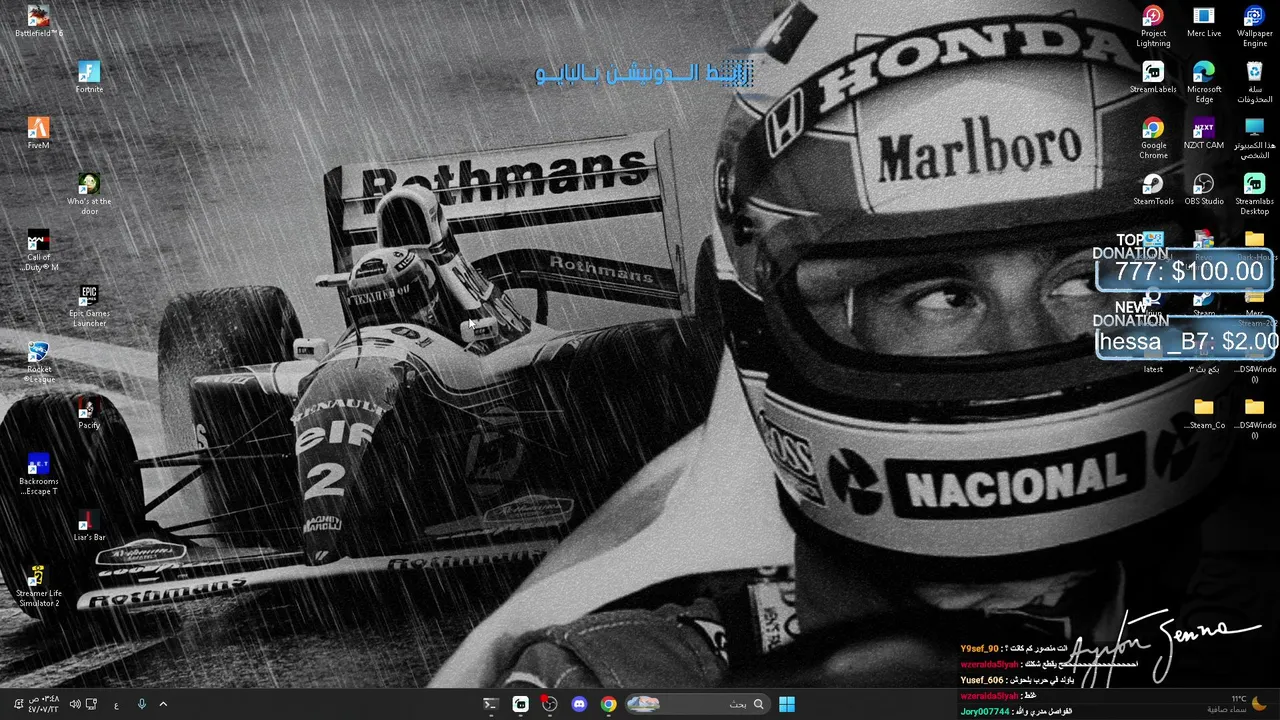Expand the hidden system tray icons chevron

pos(163,704)
